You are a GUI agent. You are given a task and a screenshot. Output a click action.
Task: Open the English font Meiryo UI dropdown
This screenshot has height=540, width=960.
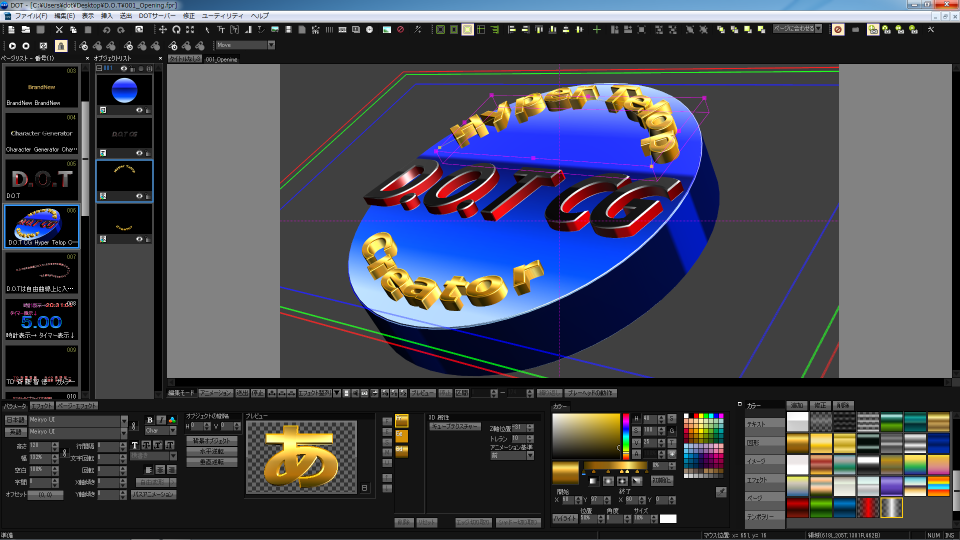[124, 432]
